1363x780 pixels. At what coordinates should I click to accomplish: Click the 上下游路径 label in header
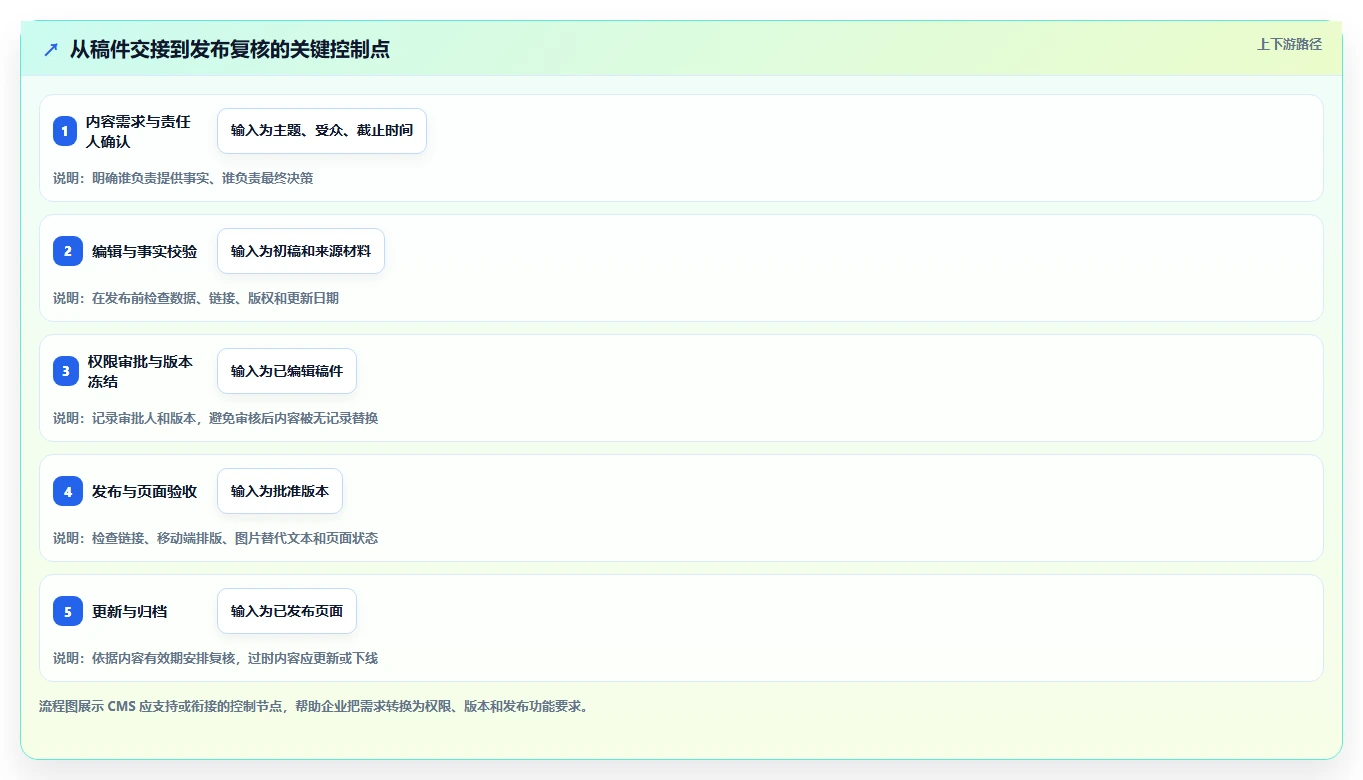click(1289, 44)
